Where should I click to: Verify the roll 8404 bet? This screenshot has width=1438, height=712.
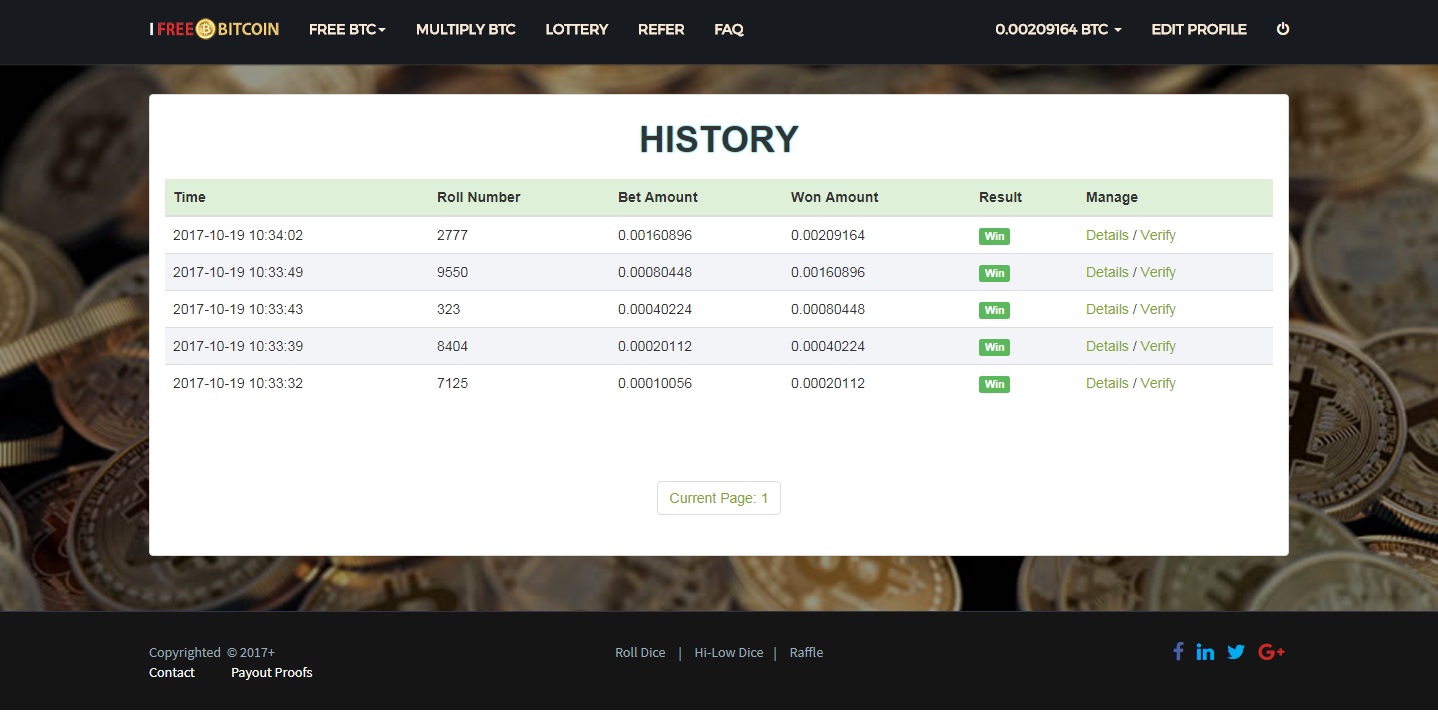(1158, 346)
